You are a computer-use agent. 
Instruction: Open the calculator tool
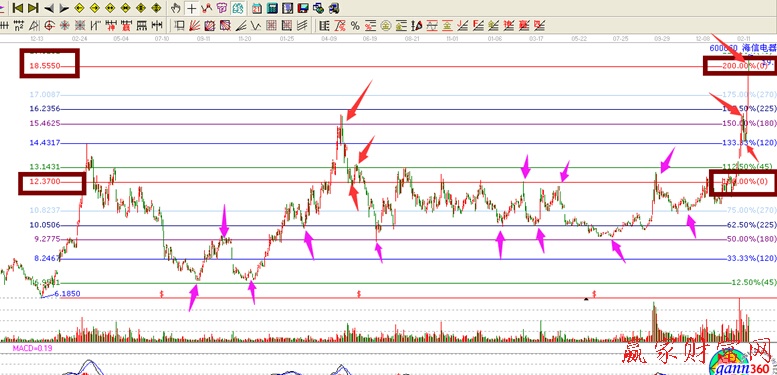coord(272,8)
